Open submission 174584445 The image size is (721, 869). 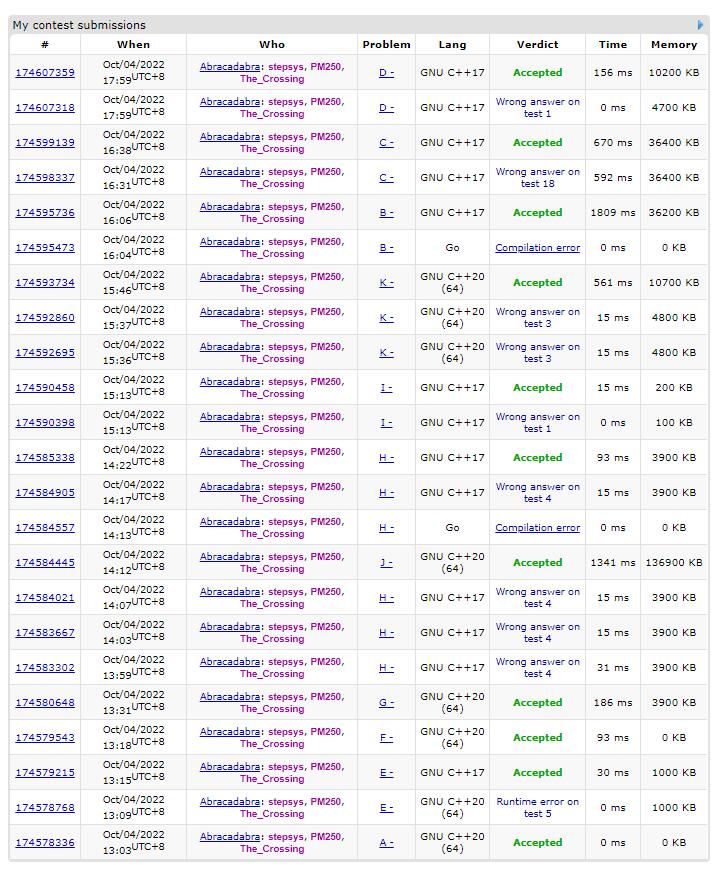tap(45, 563)
